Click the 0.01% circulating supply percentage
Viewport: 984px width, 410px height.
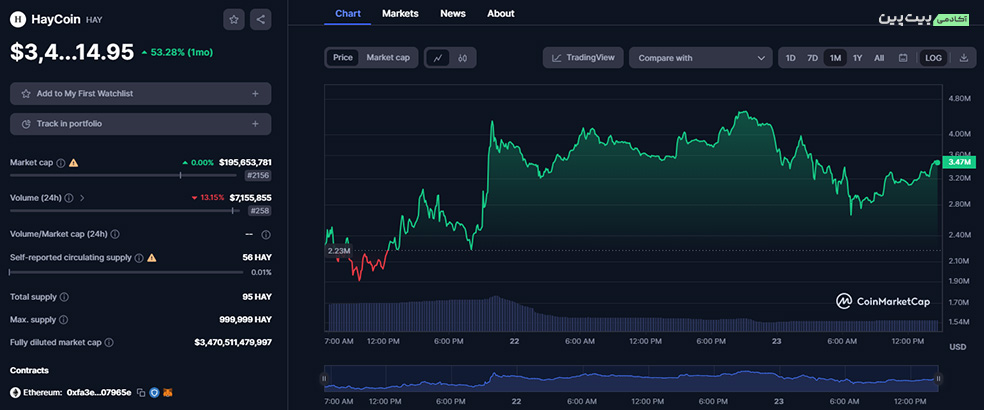point(261,272)
